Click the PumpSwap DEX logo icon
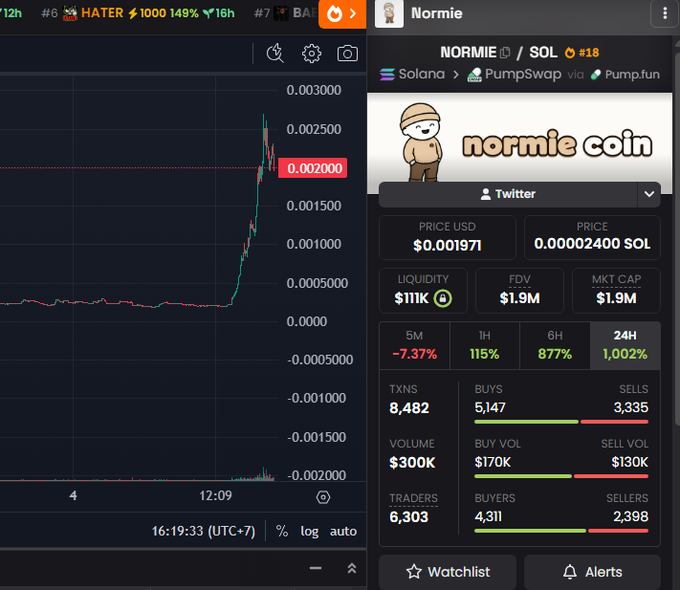The image size is (680, 590). point(474,75)
